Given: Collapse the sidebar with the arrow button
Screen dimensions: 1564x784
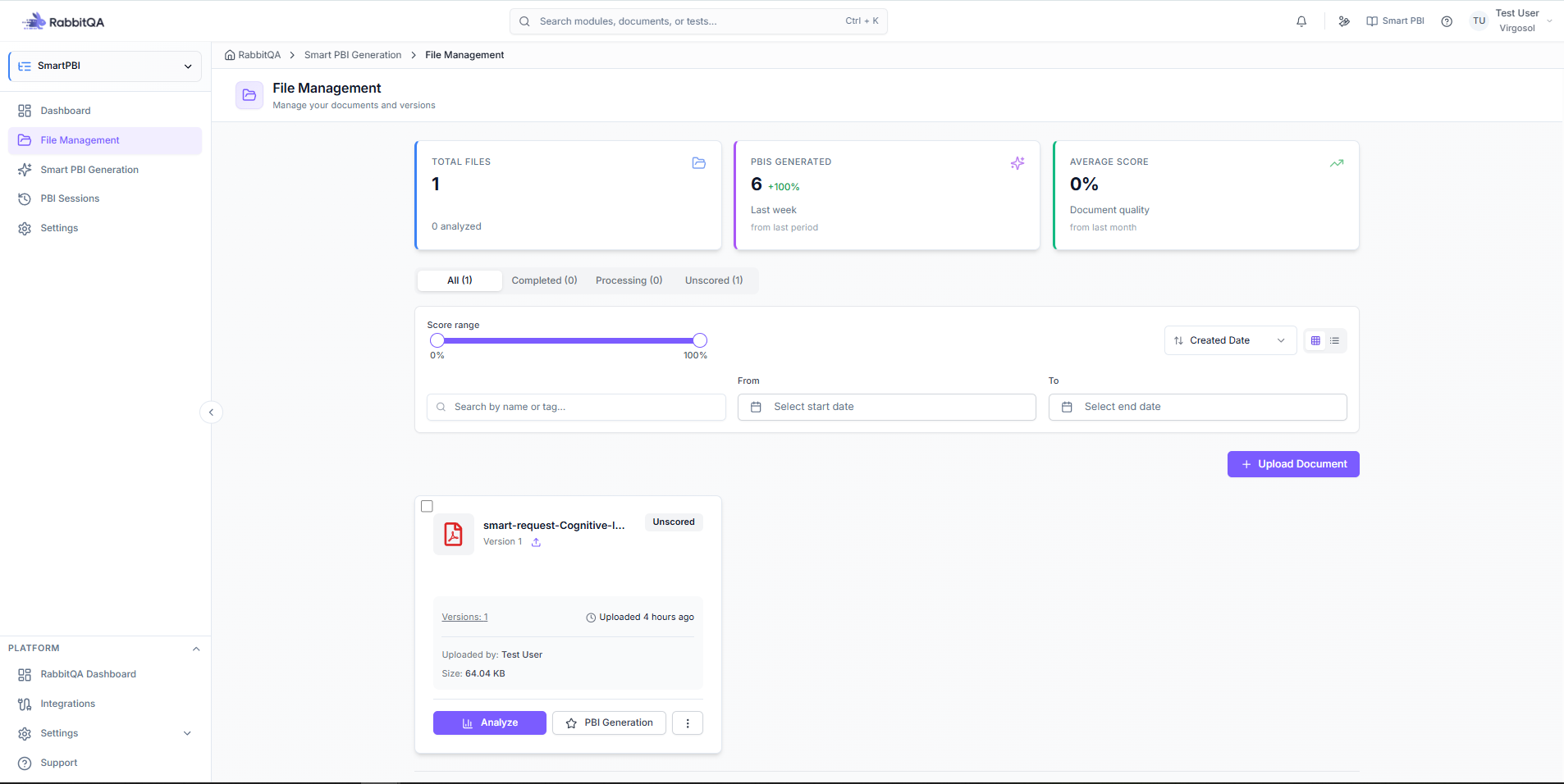Looking at the screenshot, I should 211,413.
